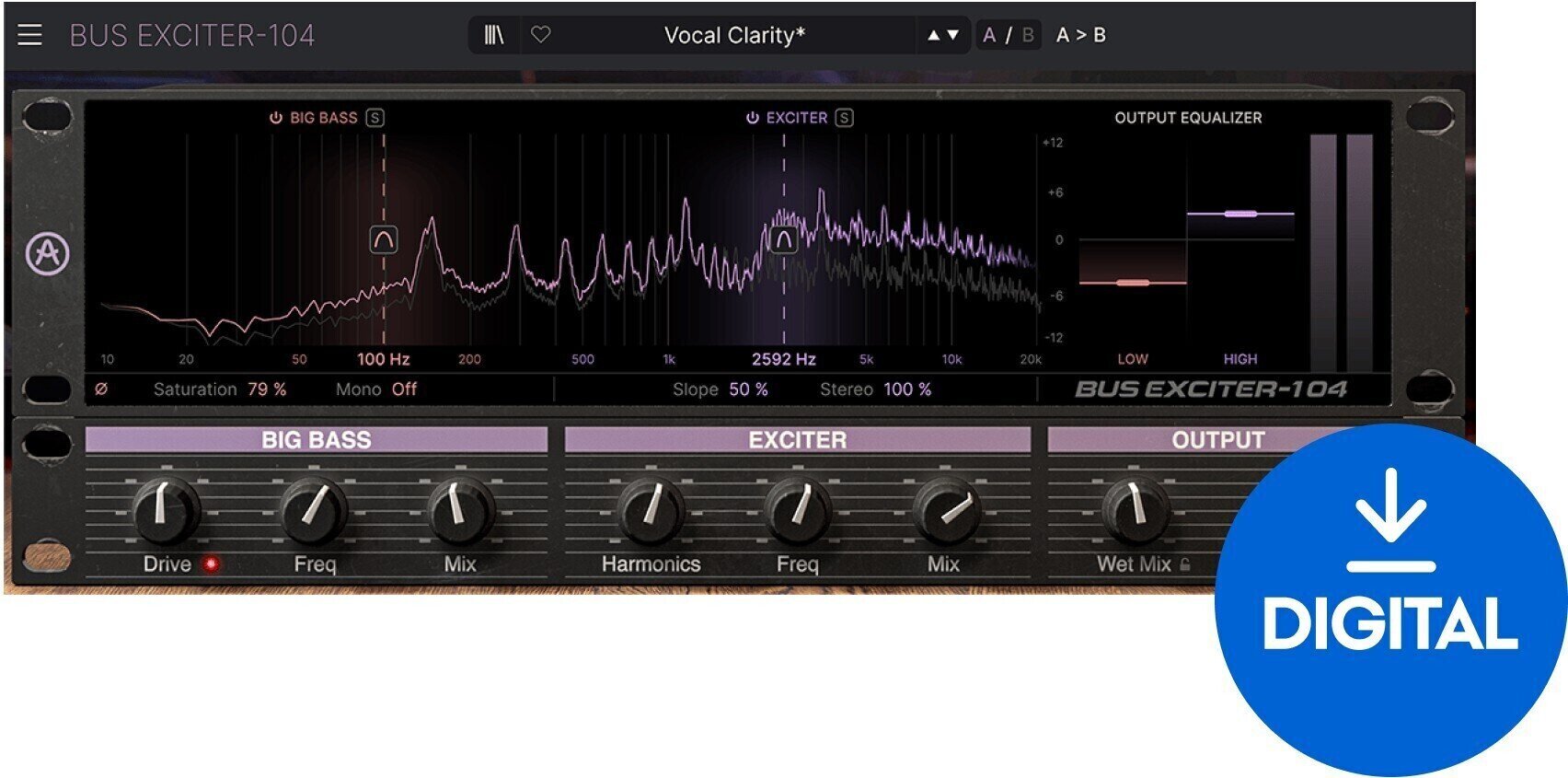
Task: Click the BIG BASS section header
Action: pyautogui.click(x=317, y=439)
